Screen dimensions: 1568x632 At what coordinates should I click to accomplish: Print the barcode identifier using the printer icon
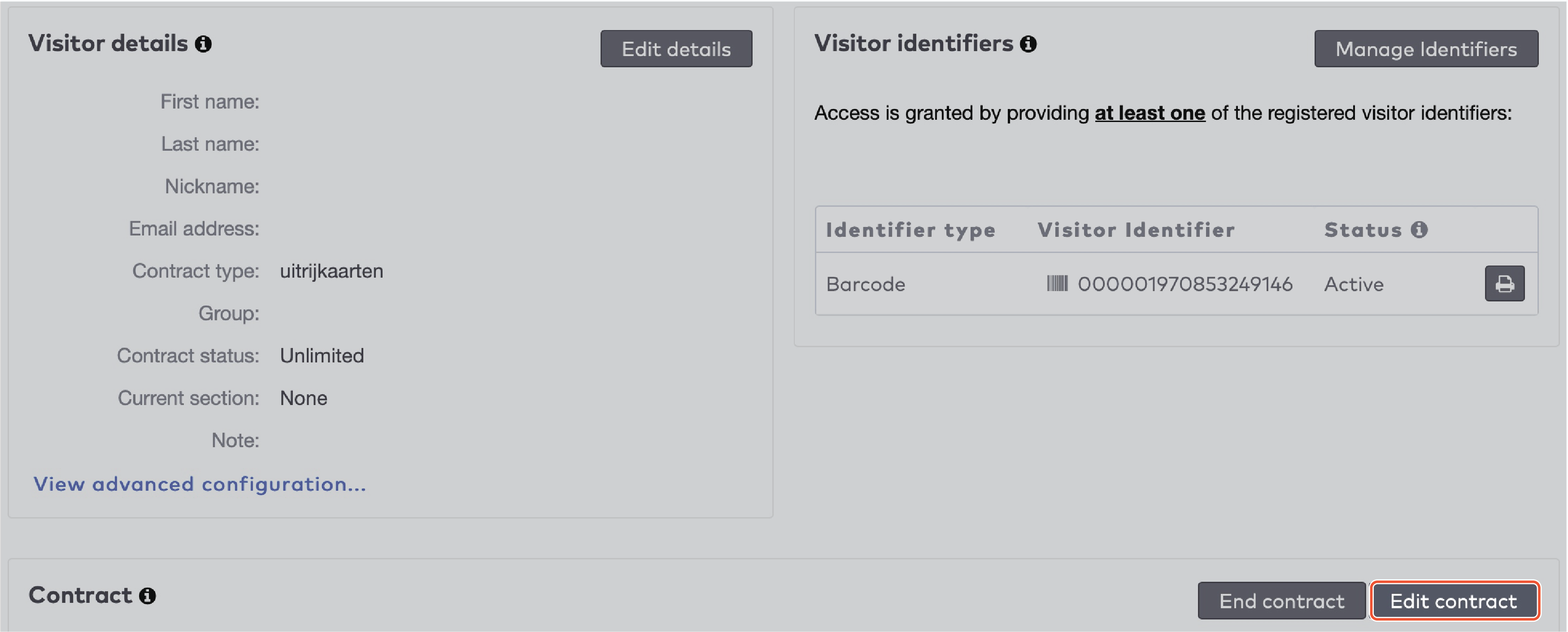click(1504, 284)
